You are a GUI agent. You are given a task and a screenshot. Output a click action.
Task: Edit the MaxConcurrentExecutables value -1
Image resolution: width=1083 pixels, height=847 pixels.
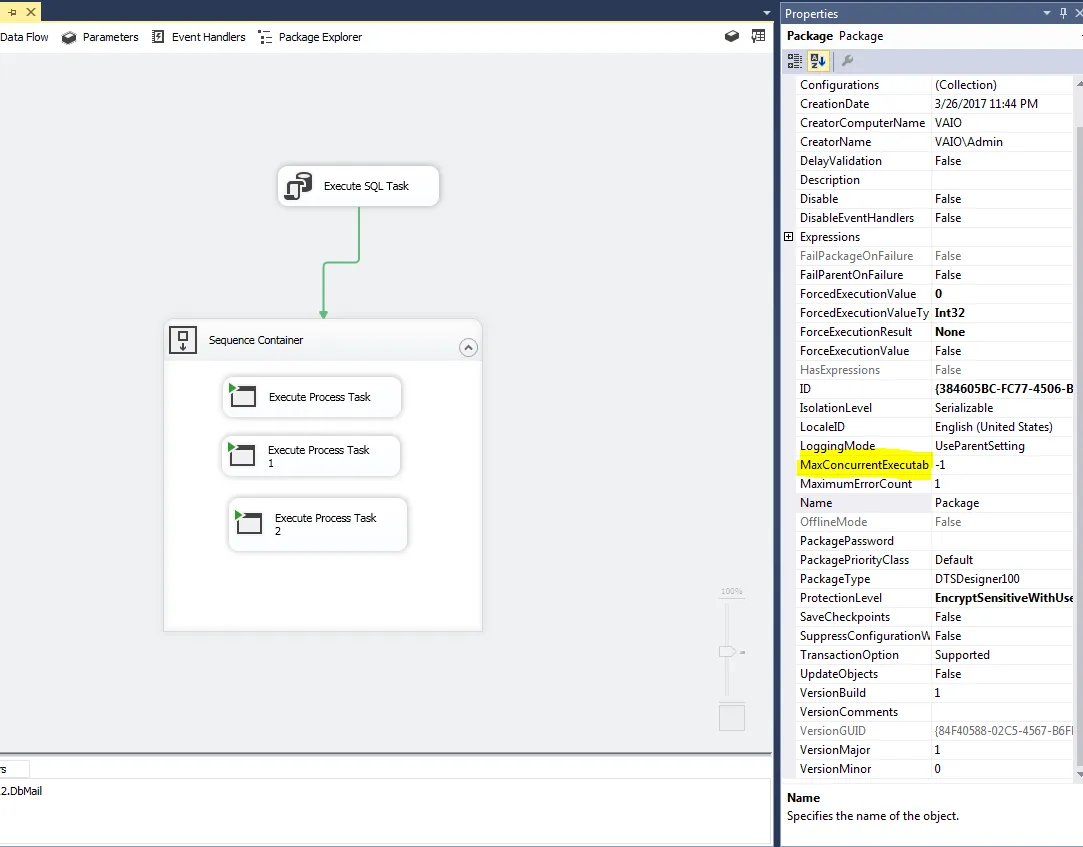[1002, 465]
